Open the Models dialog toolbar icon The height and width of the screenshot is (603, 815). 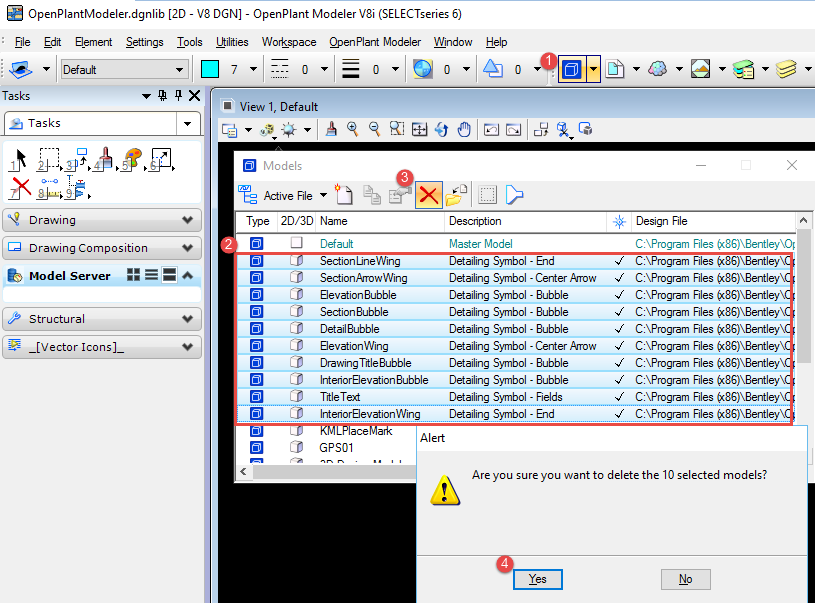coord(571,69)
